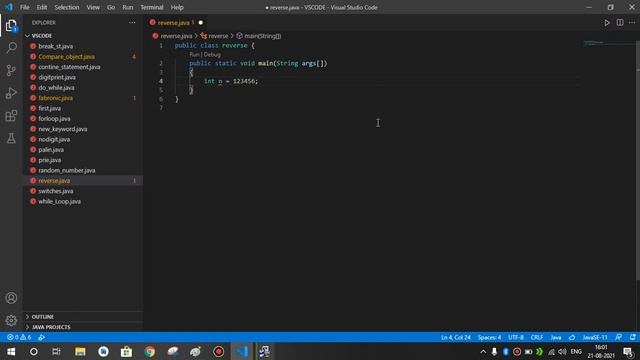The height and width of the screenshot is (360, 640).
Task: Open notifications bell in status bar
Action: point(633,338)
